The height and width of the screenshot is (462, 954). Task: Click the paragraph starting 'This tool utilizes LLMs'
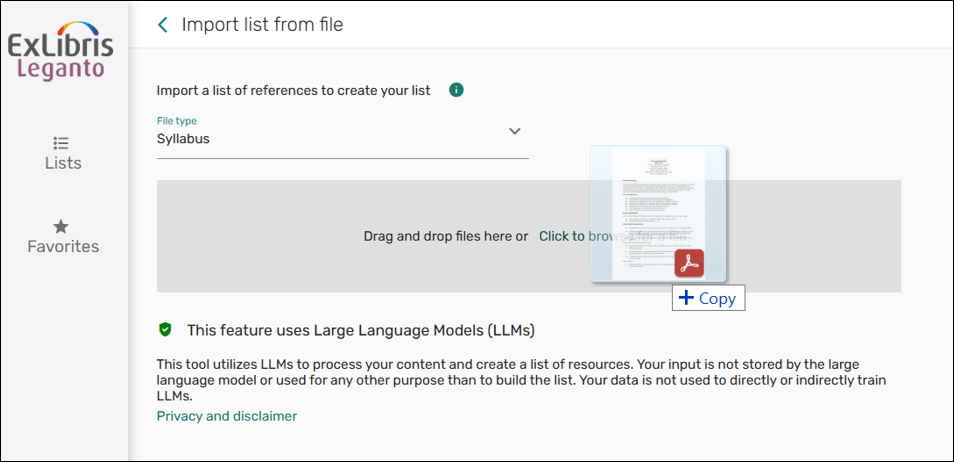[521, 380]
